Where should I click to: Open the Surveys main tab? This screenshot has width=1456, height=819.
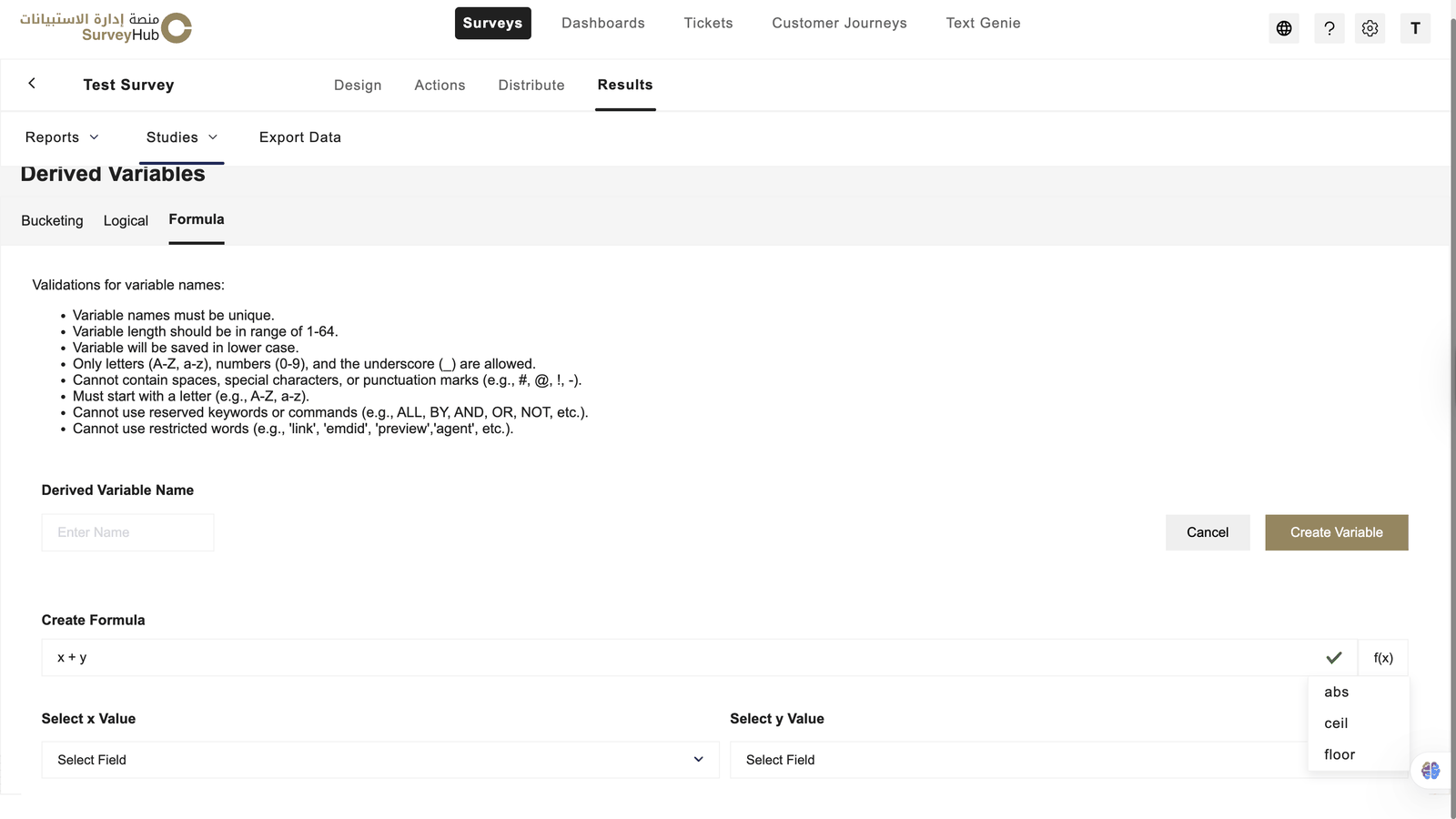click(492, 23)
